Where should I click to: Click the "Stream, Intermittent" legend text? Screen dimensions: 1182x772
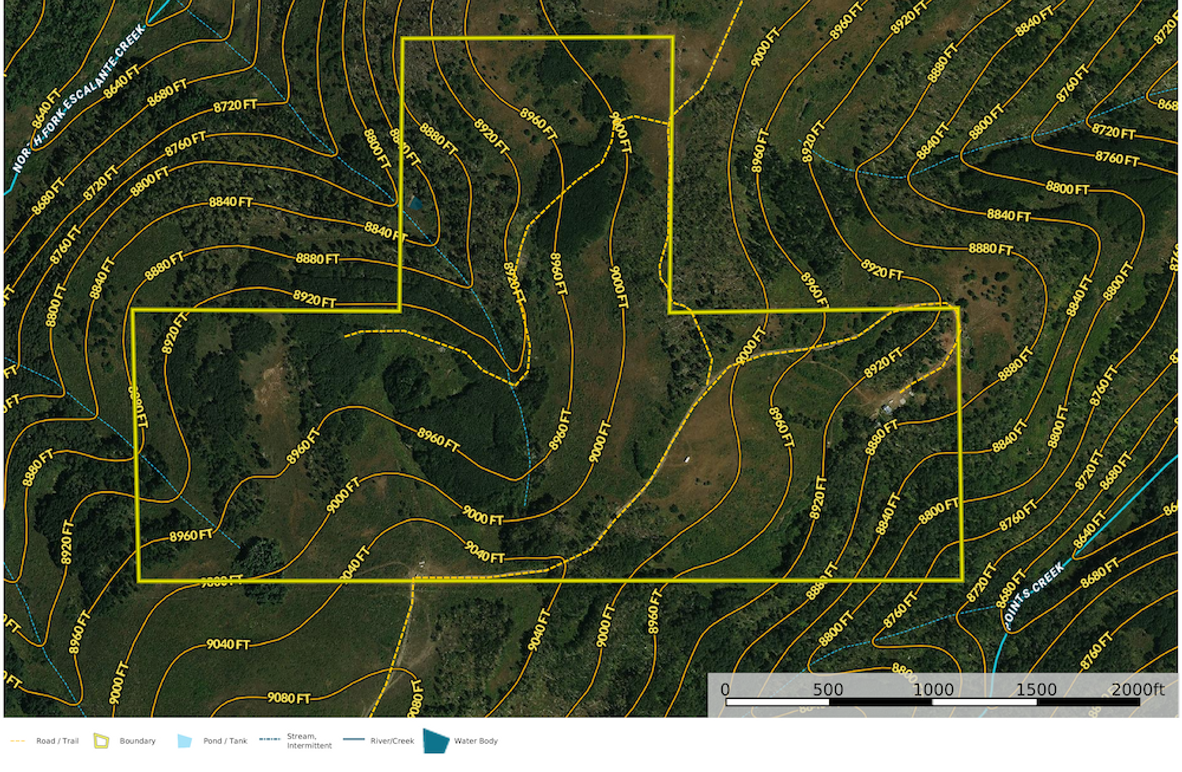(309, 741)
